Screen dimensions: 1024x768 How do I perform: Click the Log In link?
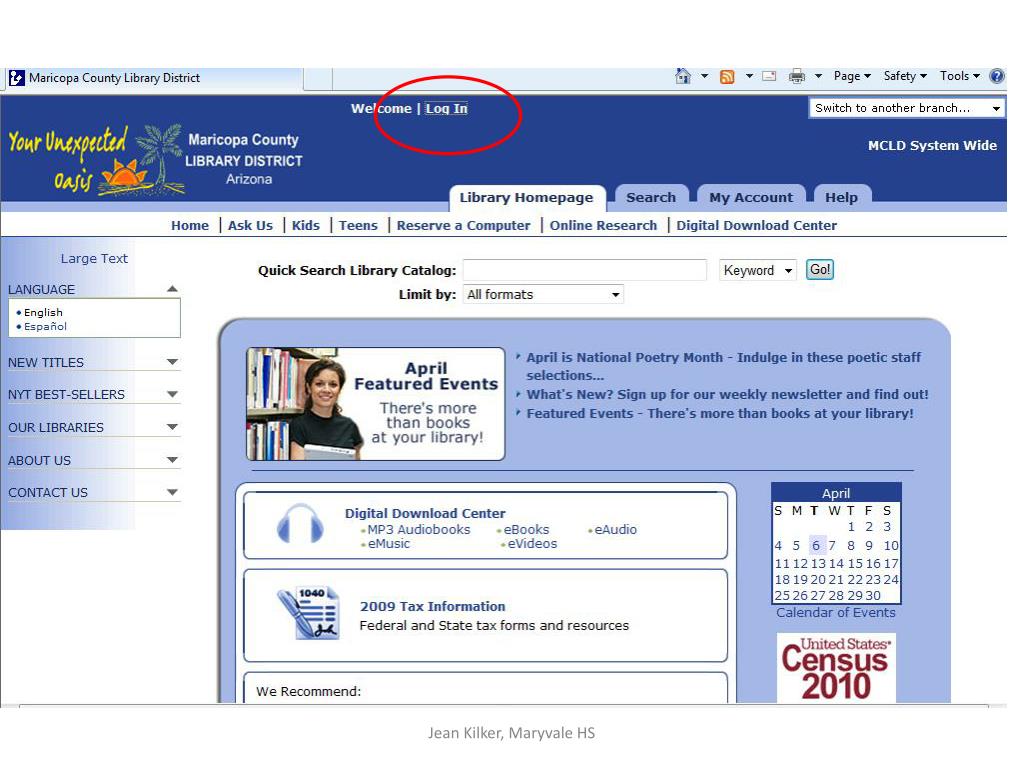click(x=447, y=109)
